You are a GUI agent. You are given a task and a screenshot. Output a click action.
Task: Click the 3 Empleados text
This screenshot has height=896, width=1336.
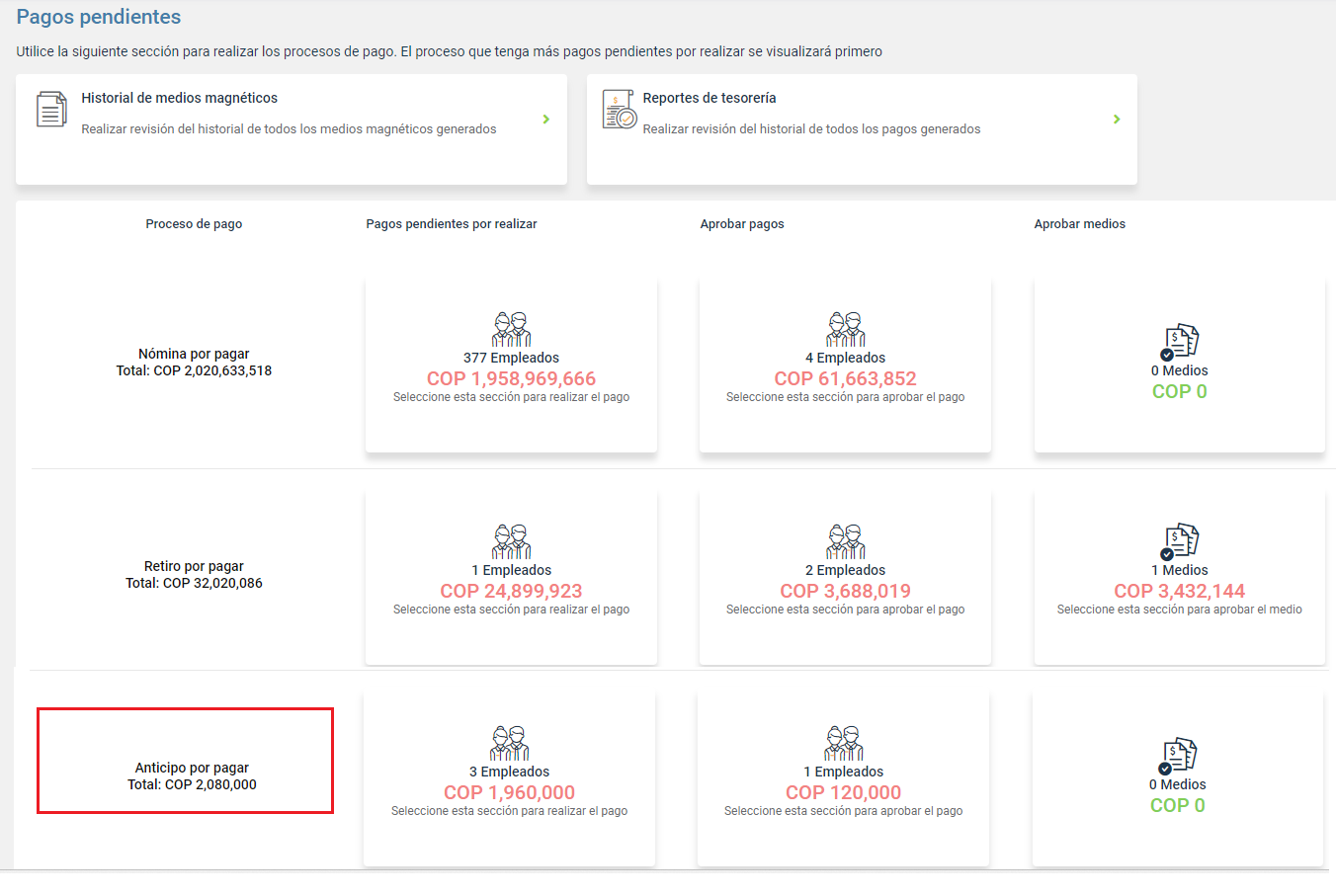tap(509, 772)
